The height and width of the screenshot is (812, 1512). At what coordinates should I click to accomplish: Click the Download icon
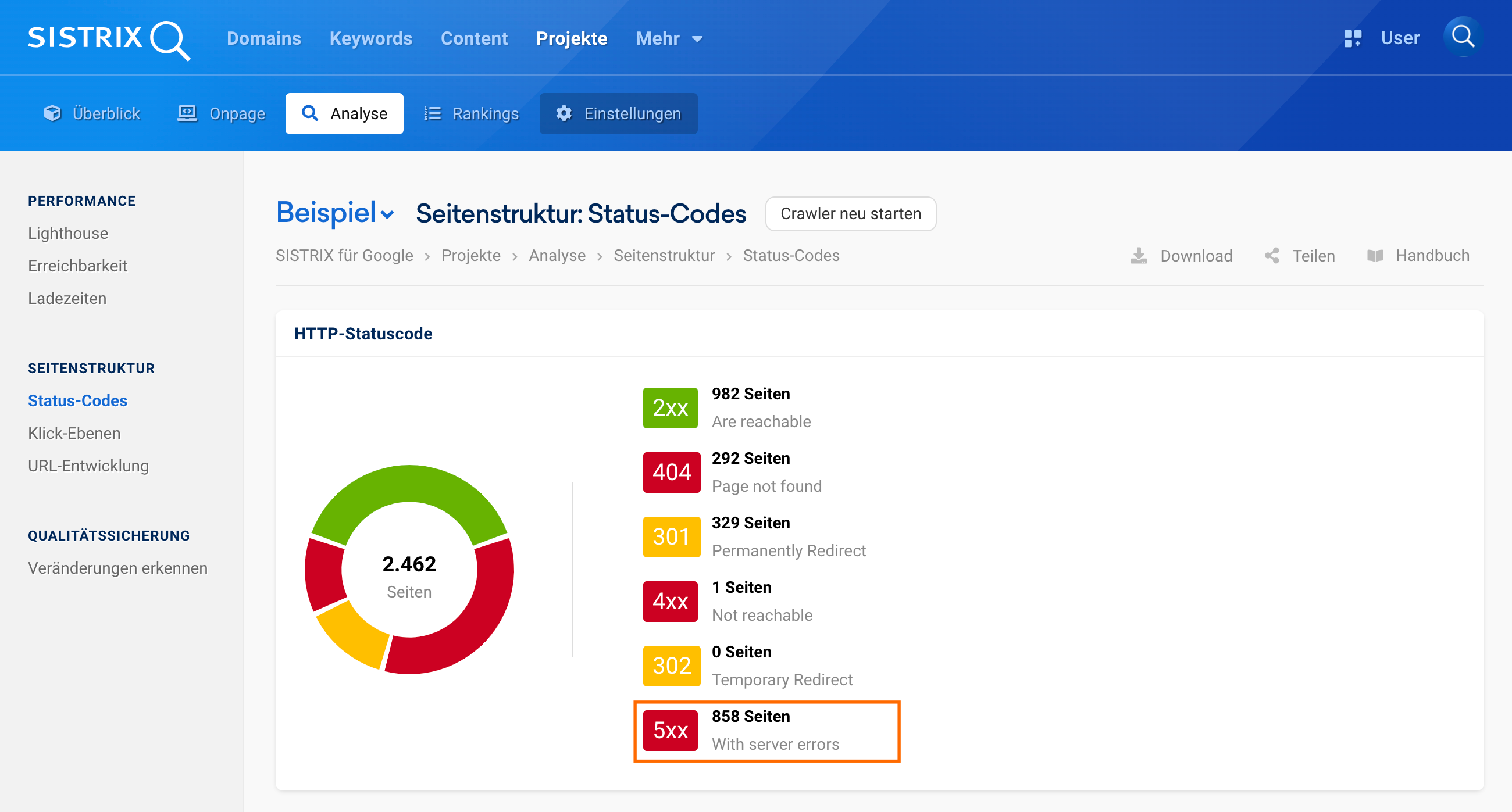[1139, 256]
